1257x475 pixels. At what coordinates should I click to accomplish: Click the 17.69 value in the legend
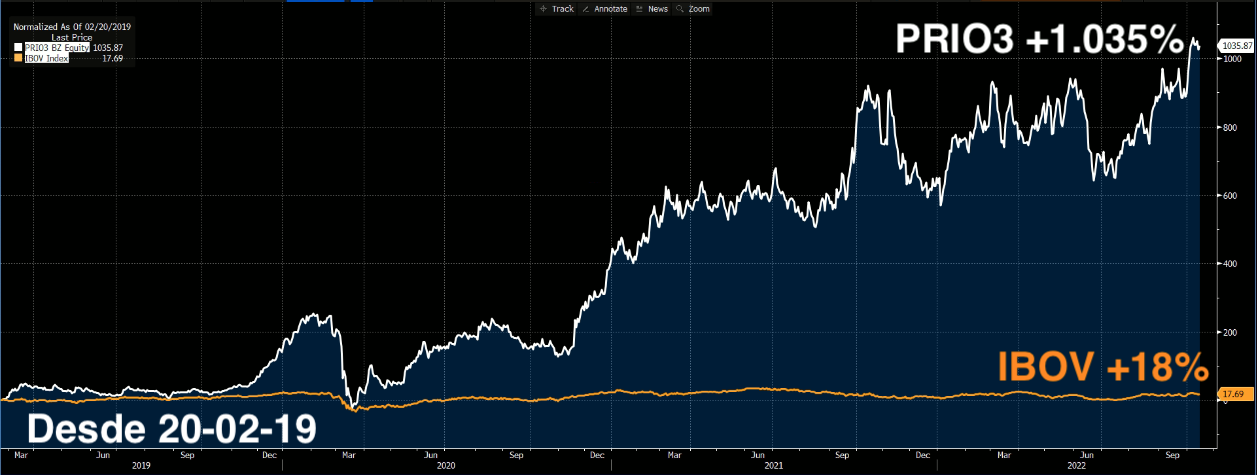(x=113, y=57)
